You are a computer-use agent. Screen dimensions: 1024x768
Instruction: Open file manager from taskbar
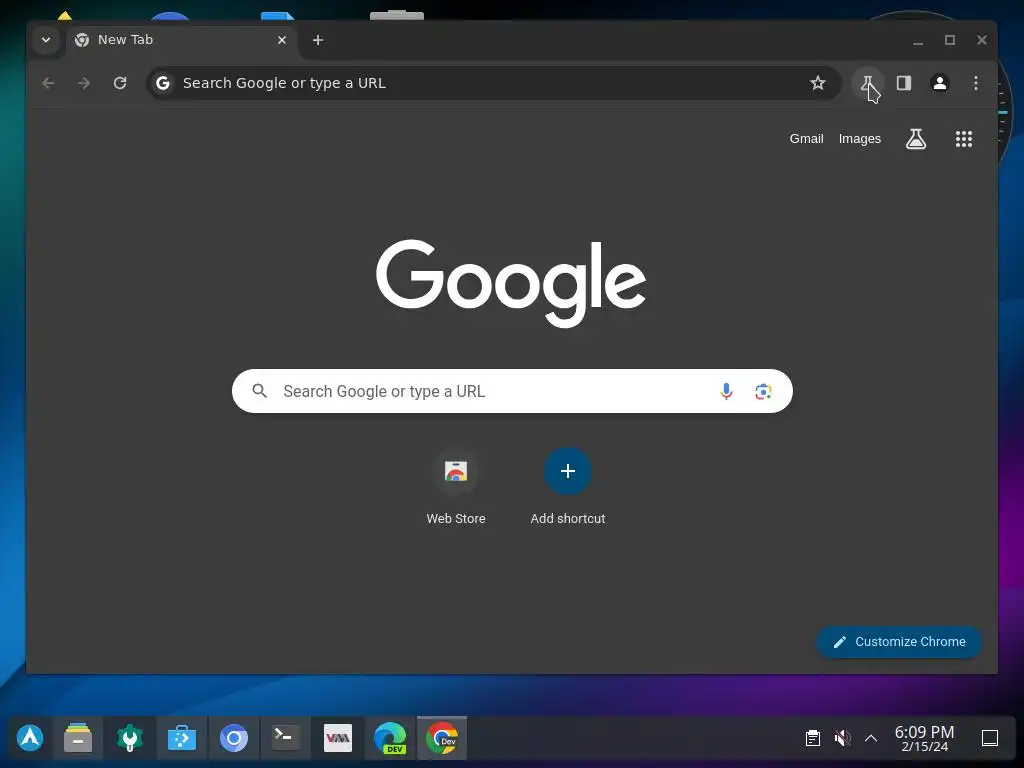tap(78, 739)
